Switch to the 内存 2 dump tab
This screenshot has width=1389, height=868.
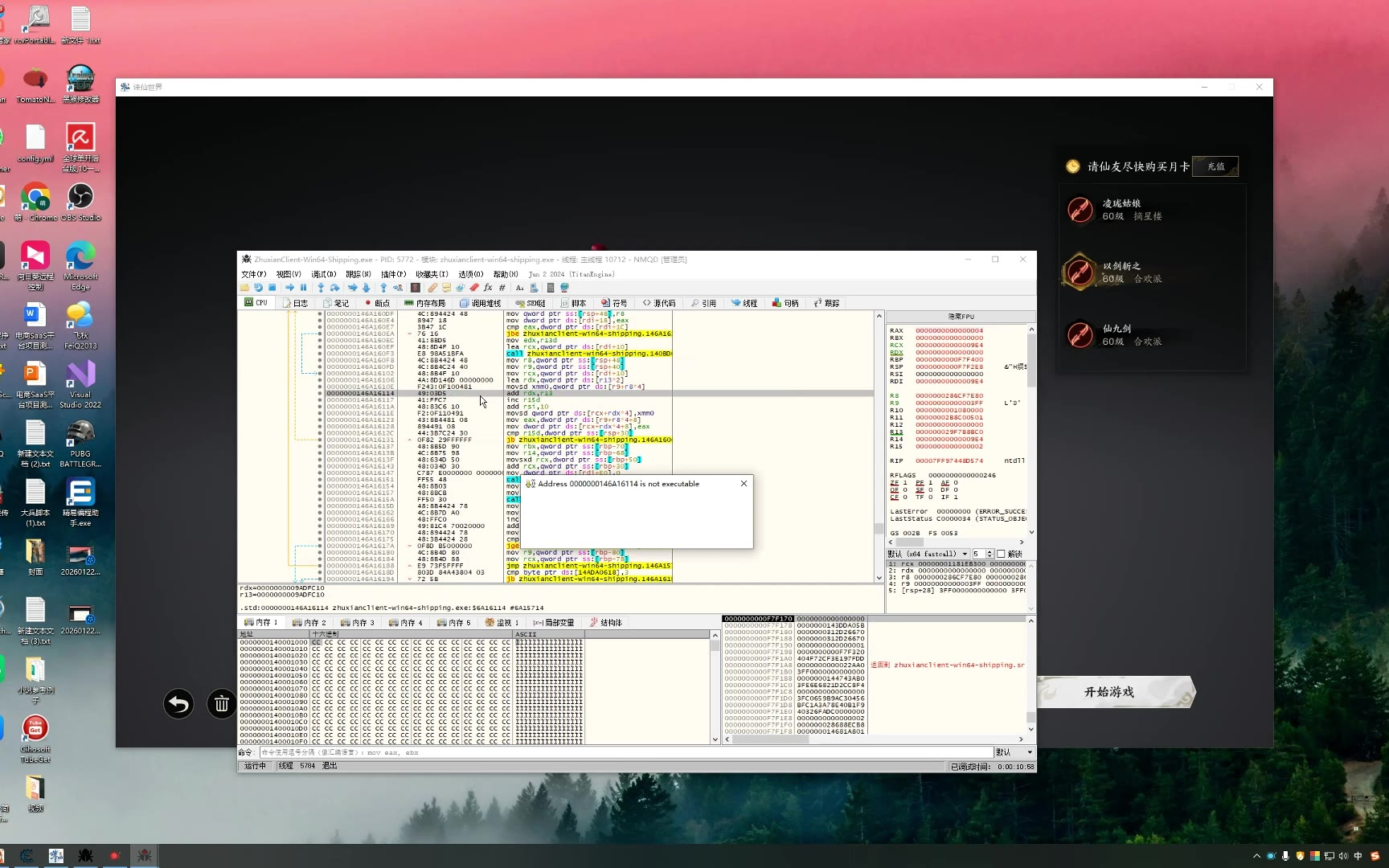[309, 622]
